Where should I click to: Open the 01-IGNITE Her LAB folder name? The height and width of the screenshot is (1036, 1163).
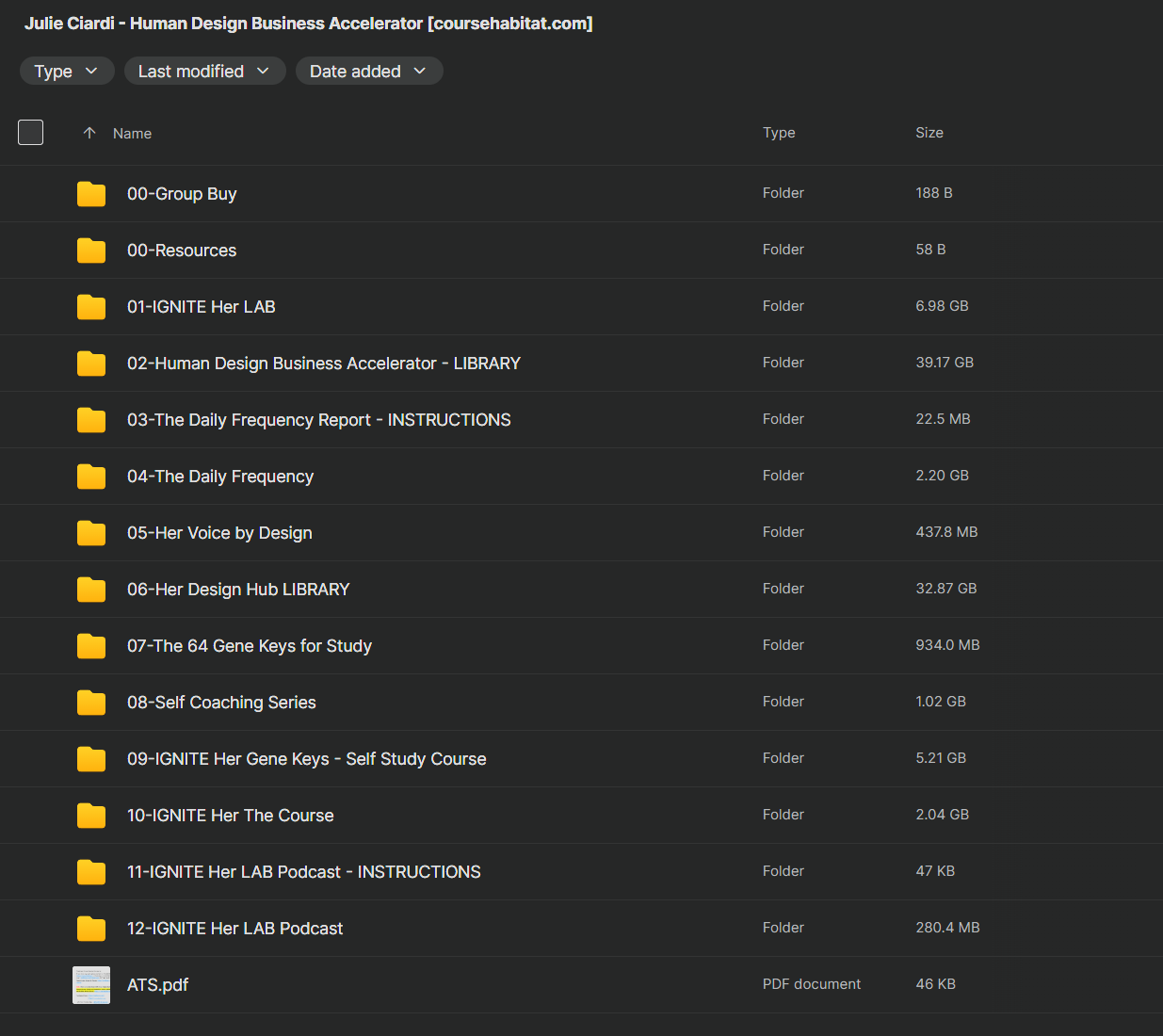coord(202,307)
